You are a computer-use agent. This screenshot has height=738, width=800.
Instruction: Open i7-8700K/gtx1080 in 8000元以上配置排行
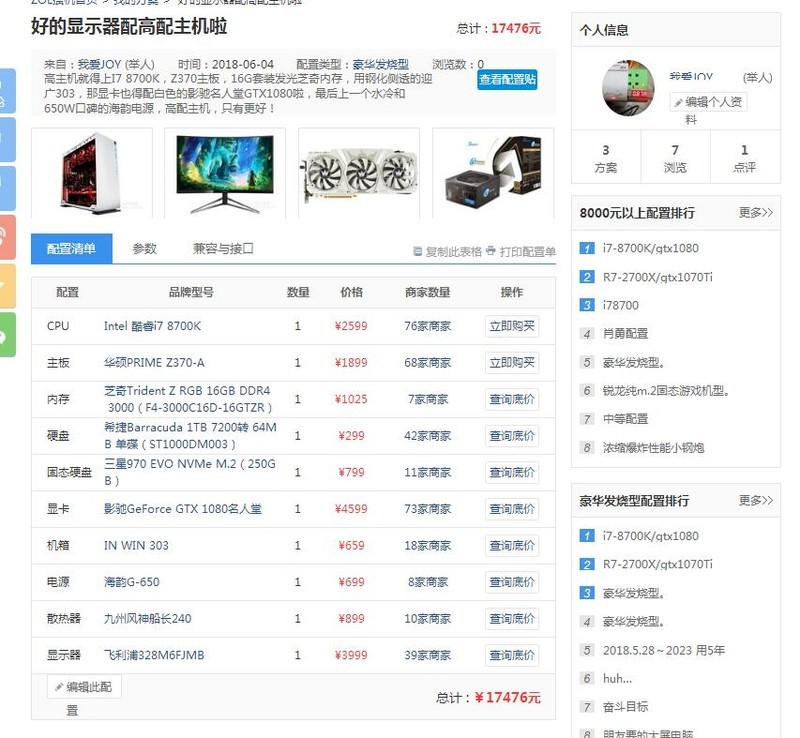pos(651,249)
